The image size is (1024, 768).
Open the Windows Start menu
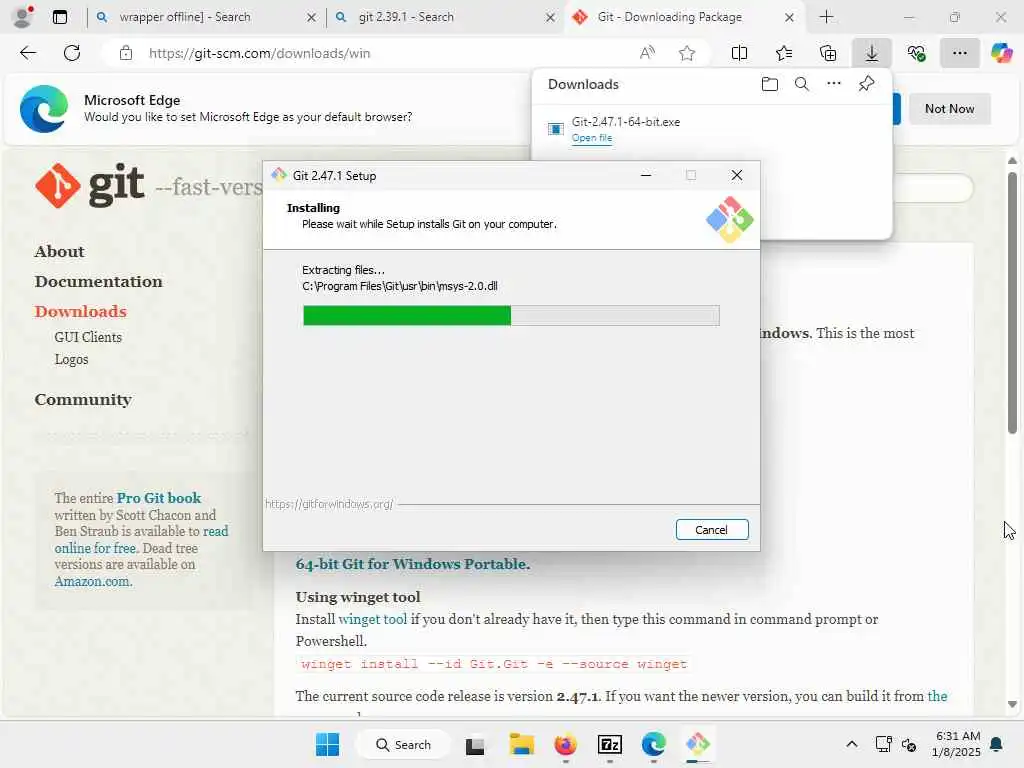tap(327, 744)
